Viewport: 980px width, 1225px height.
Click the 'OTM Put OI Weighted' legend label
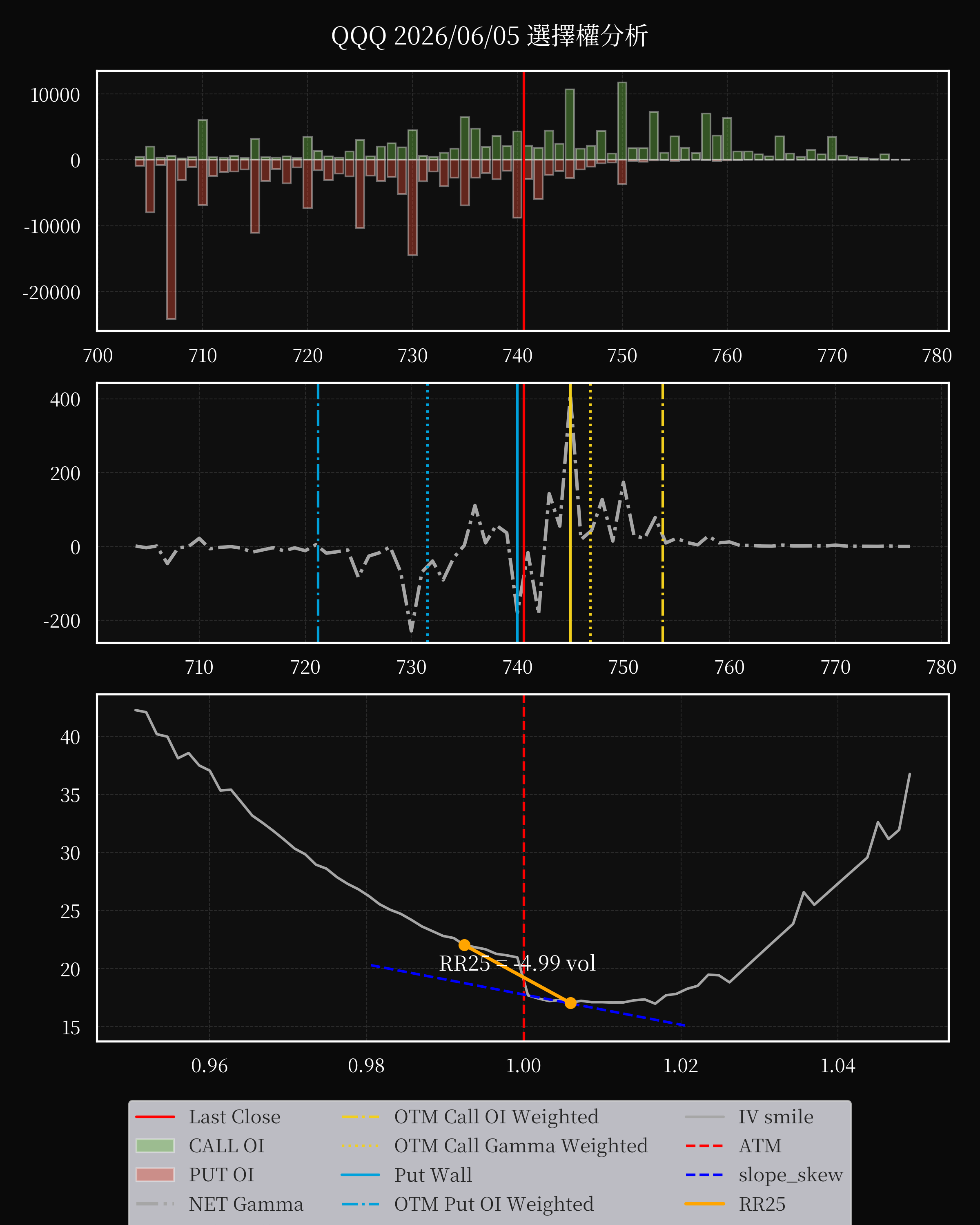494,1204
